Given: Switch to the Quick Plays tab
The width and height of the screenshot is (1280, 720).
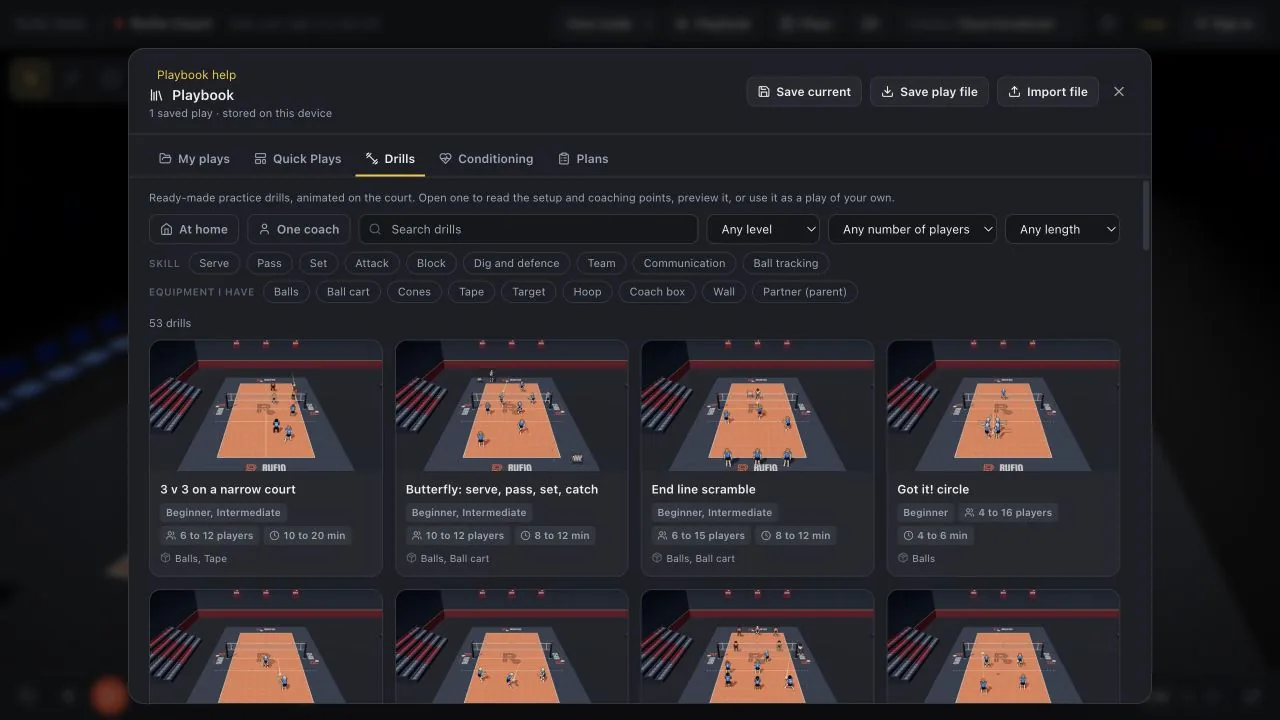Looking at the screenshot, I should point(297,159).
